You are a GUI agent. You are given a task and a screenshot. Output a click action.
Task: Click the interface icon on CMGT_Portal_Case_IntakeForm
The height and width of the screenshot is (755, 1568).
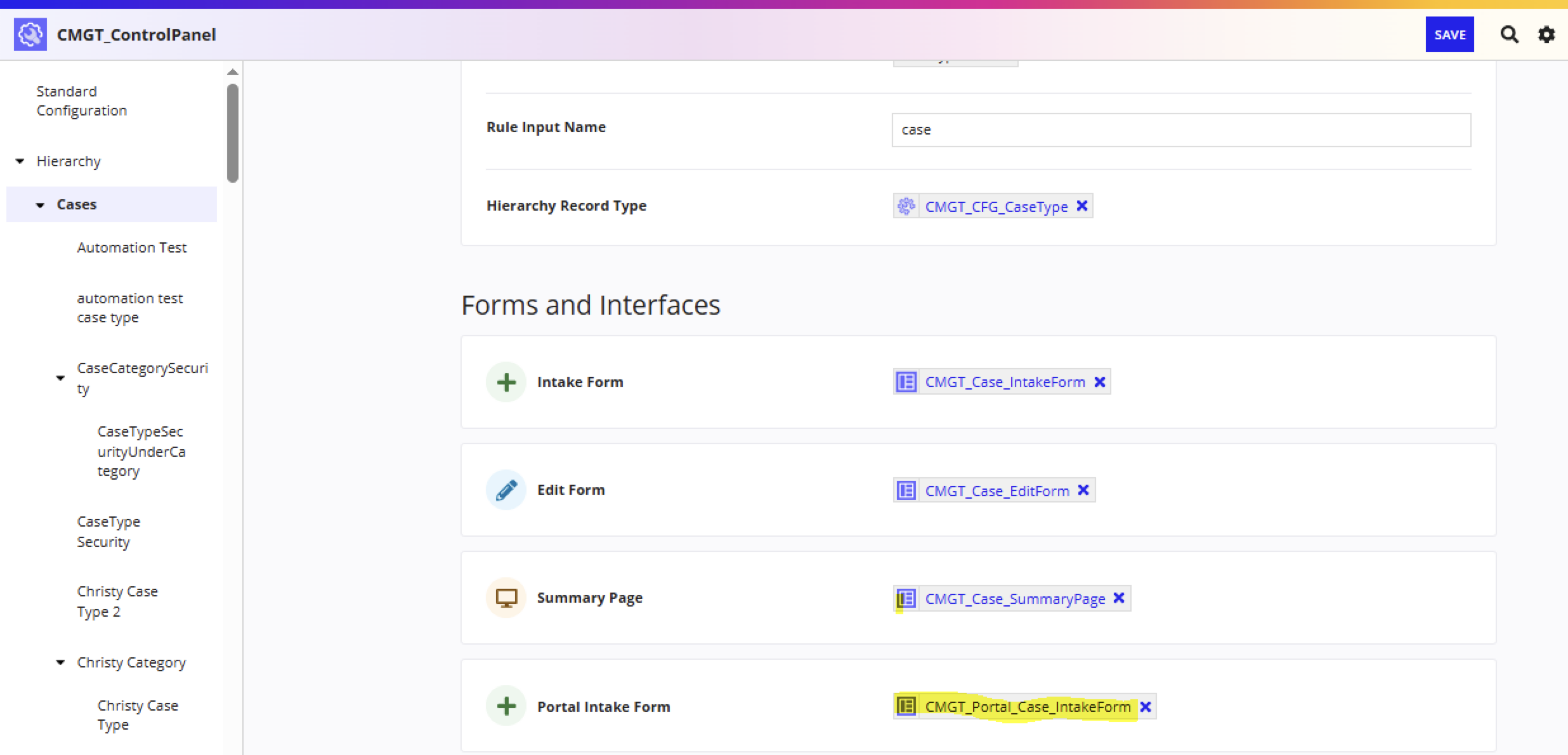pos(906,706)
